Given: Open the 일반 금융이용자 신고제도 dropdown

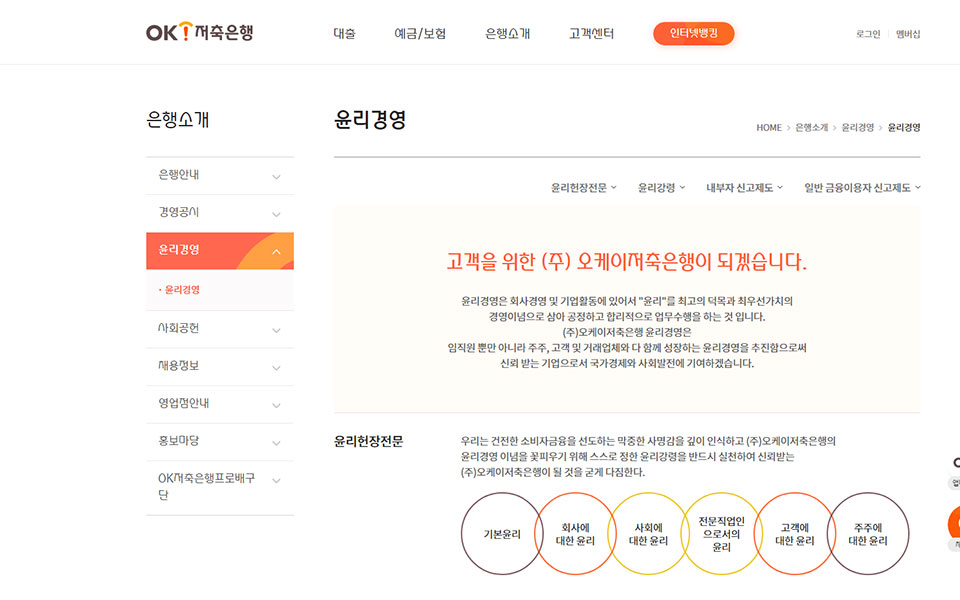Looking at the screenshot, I should pos(862,187).
